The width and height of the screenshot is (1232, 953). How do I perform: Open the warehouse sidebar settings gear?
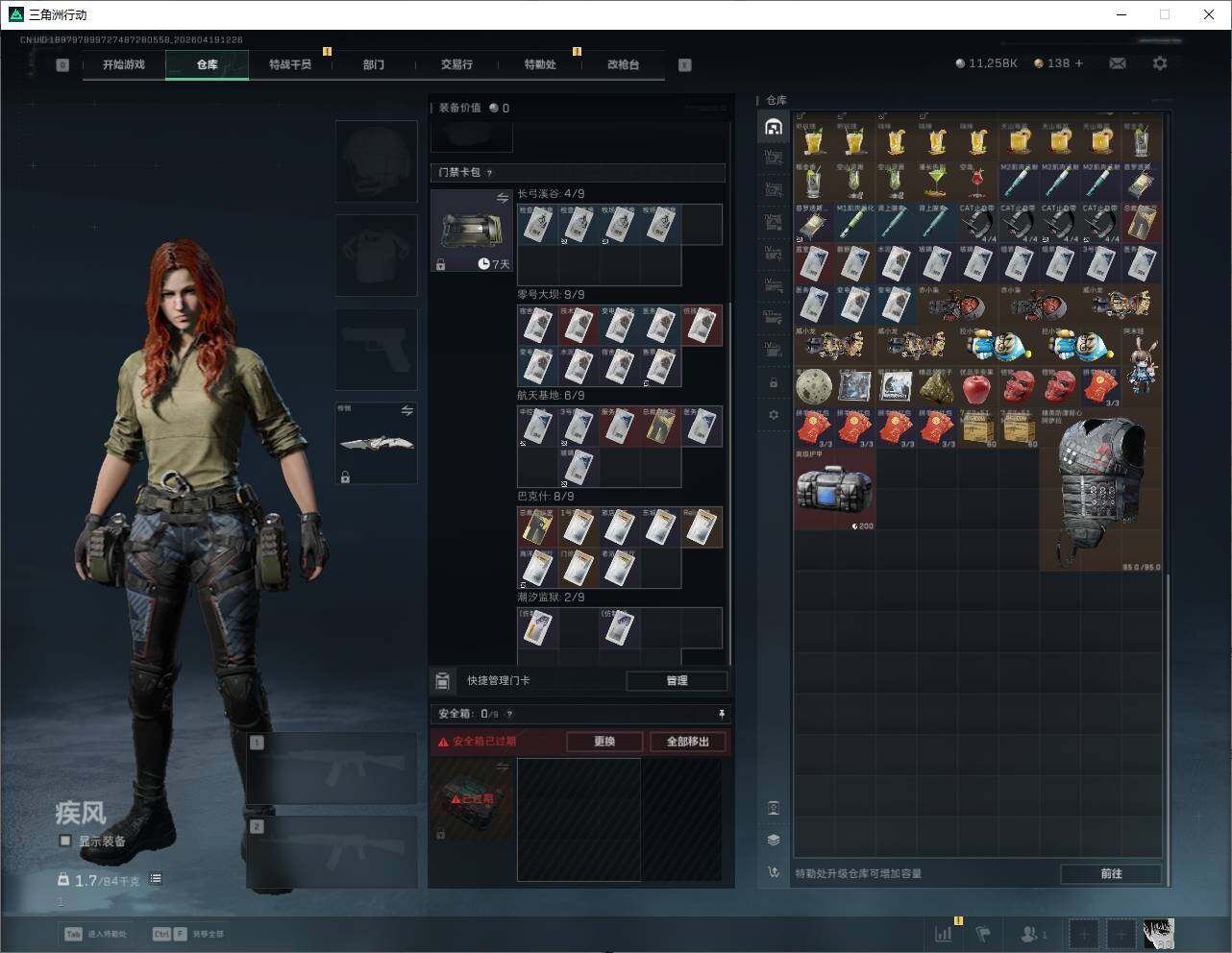[774, 415]
